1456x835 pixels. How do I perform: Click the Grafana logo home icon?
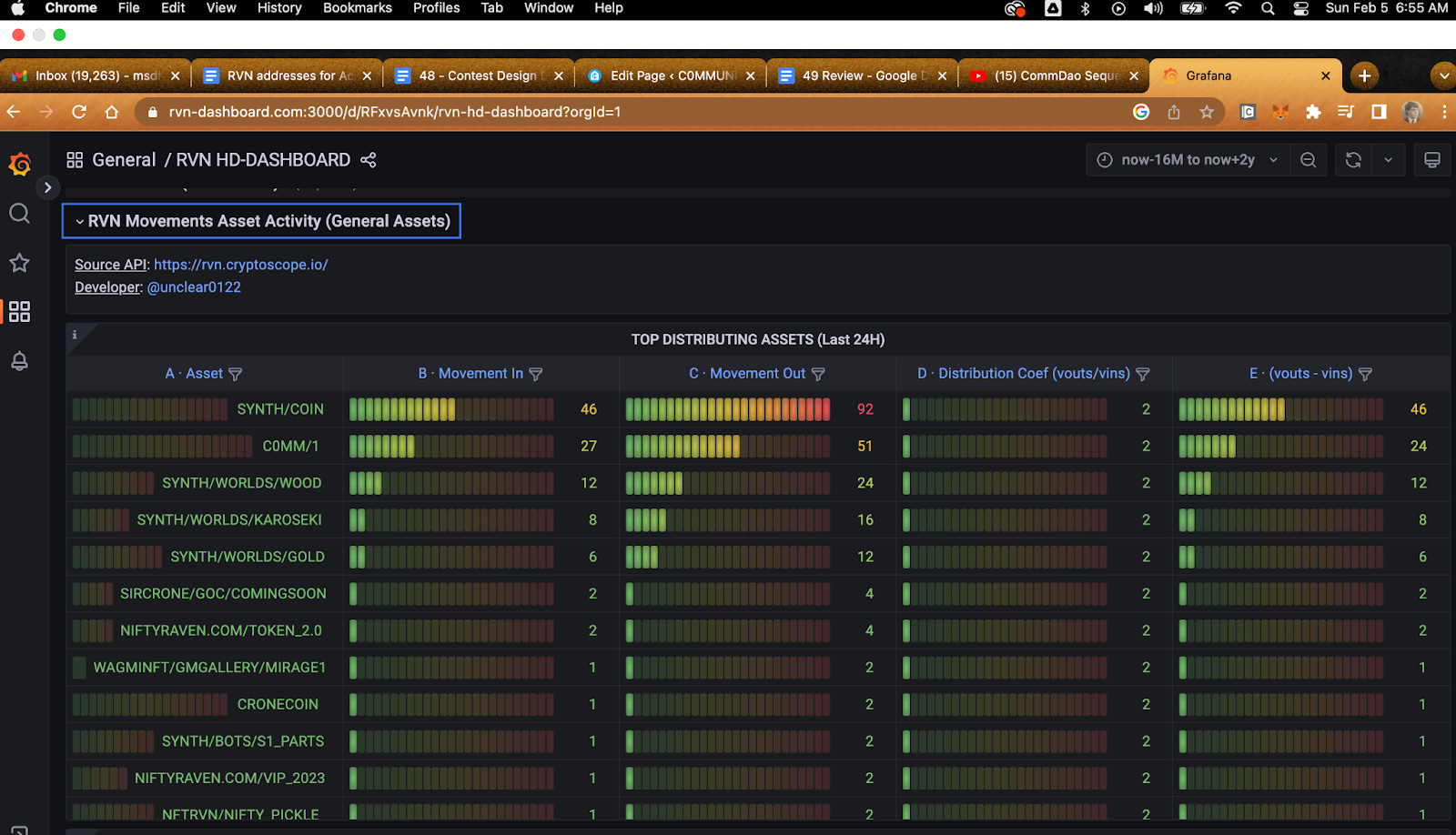[20, 164]
